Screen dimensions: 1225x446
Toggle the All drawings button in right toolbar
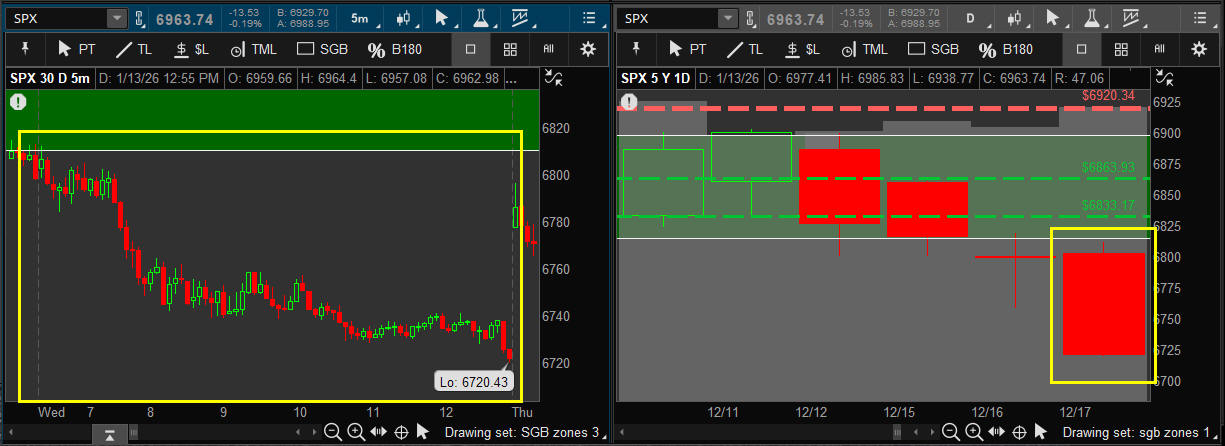coord(1160,49)
